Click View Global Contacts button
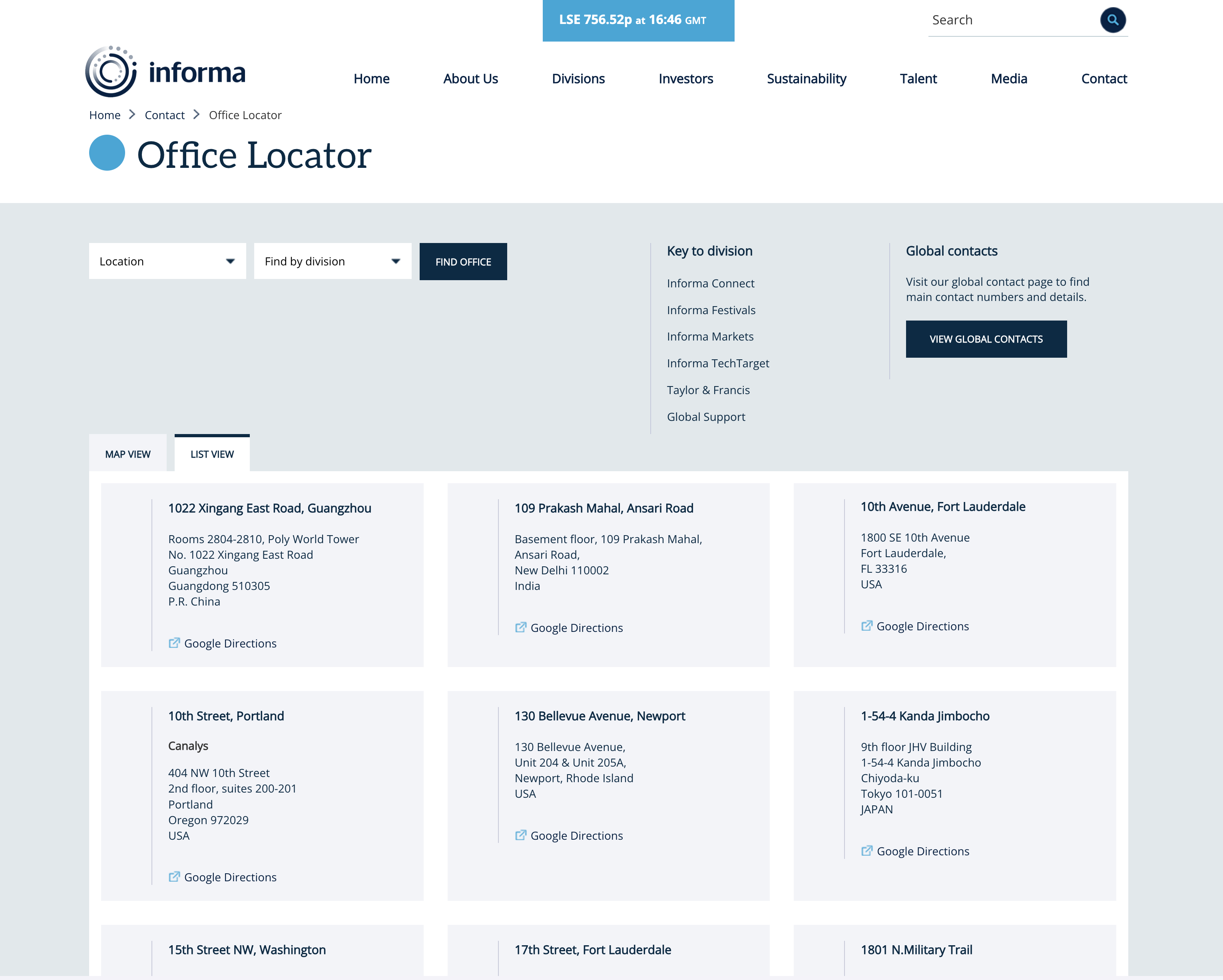The width and height of the screenshot is (1223, 980). [986, 339]
